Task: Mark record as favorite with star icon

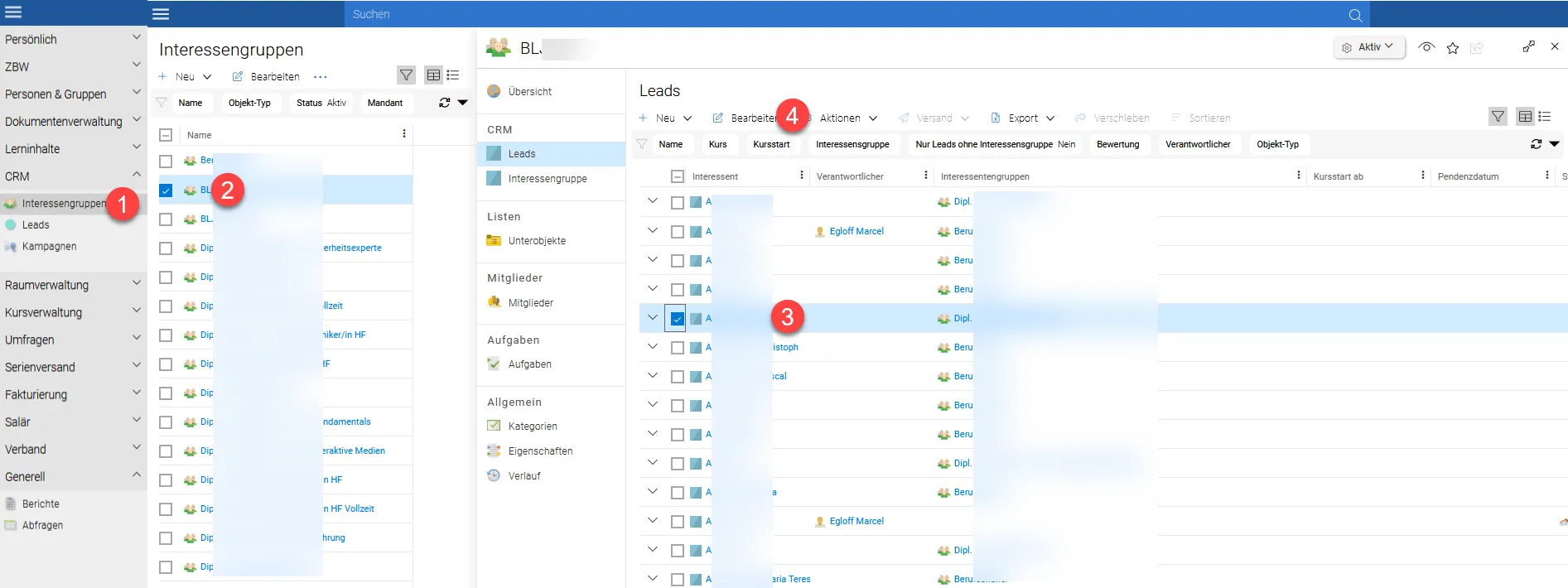Action: point(1453,48)
